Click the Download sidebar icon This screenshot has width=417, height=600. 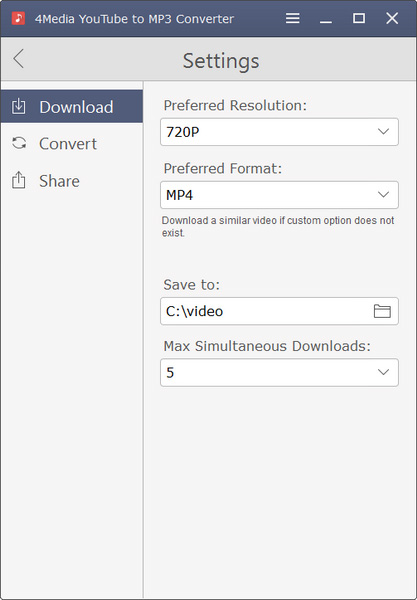coord(18,107)
